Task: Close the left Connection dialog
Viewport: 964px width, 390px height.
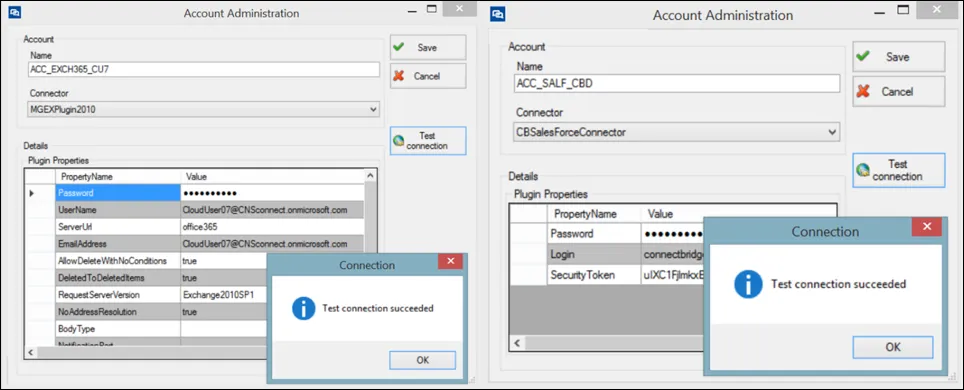Action: pyautogui.click(x=450, y=261)
